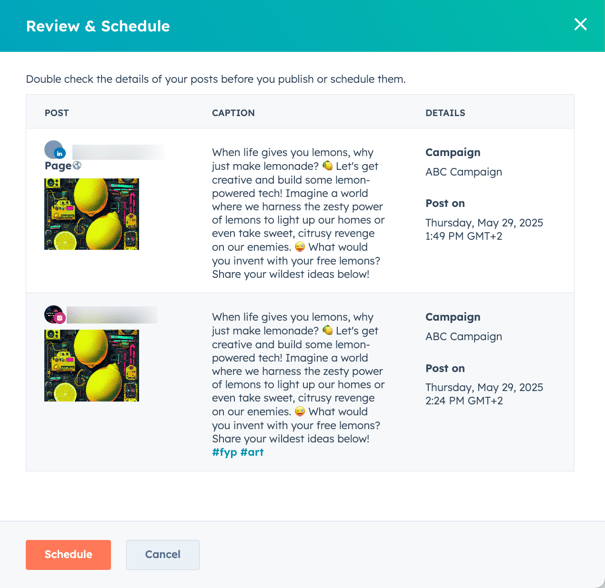Select the first post's ABC Campaign text
Screen dimensions: 605x588
[x=464, y=172]
